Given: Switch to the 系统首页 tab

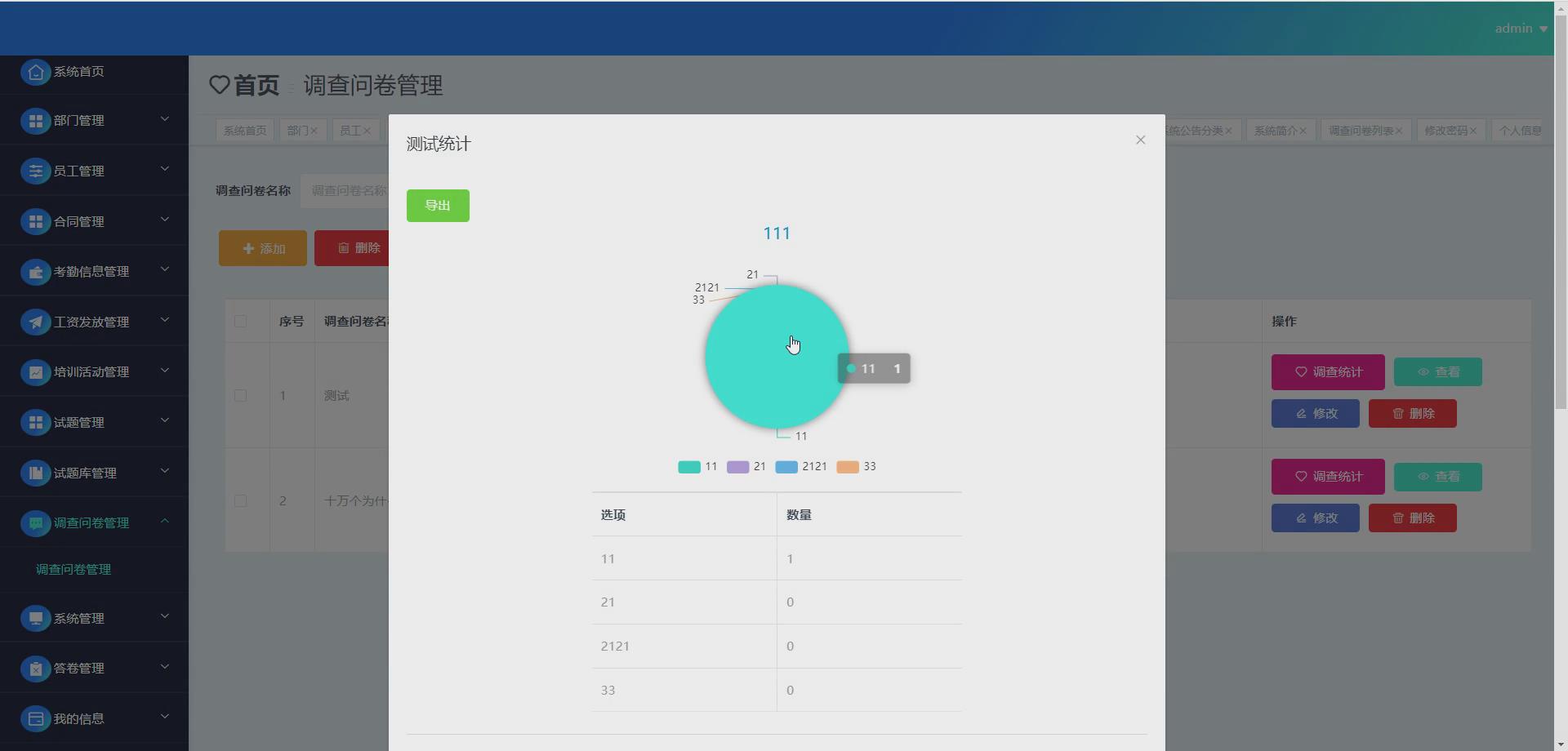Looking at the screenshot, I should tap(245, 131).
